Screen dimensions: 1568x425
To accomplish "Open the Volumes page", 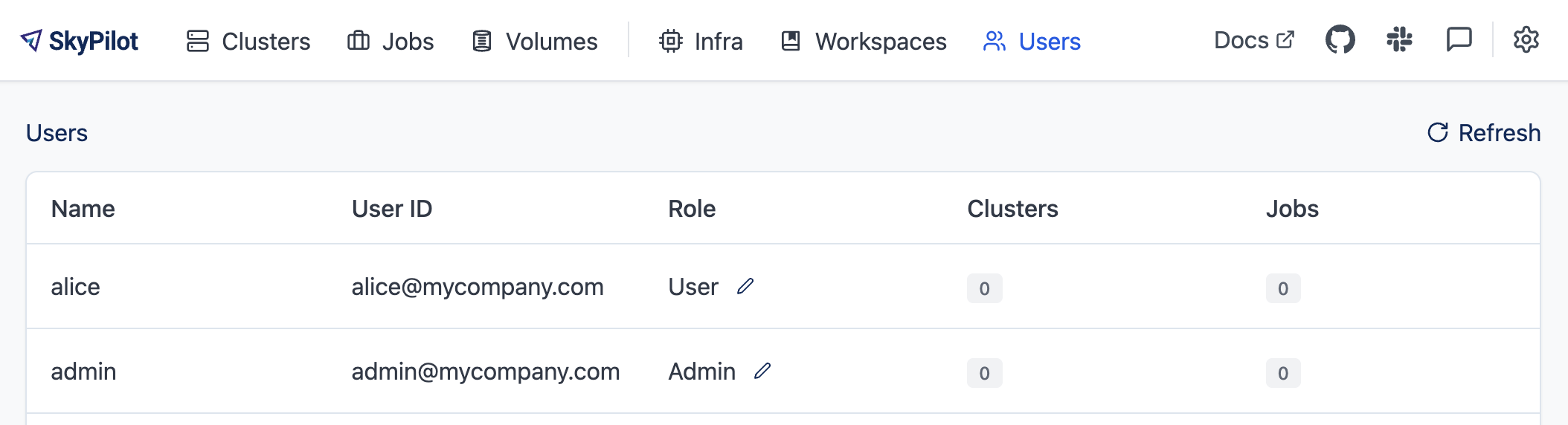I will pos(535,41).
